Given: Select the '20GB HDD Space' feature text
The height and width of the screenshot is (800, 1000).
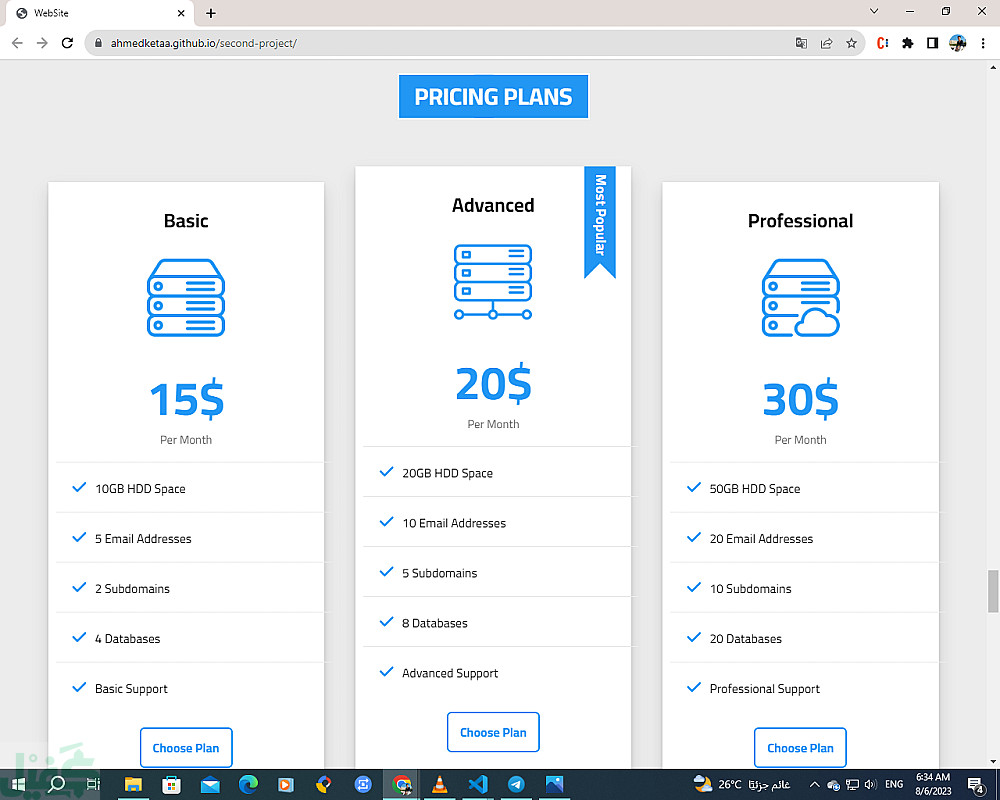Looking at the screenshot, I should (x=447, y=473).
